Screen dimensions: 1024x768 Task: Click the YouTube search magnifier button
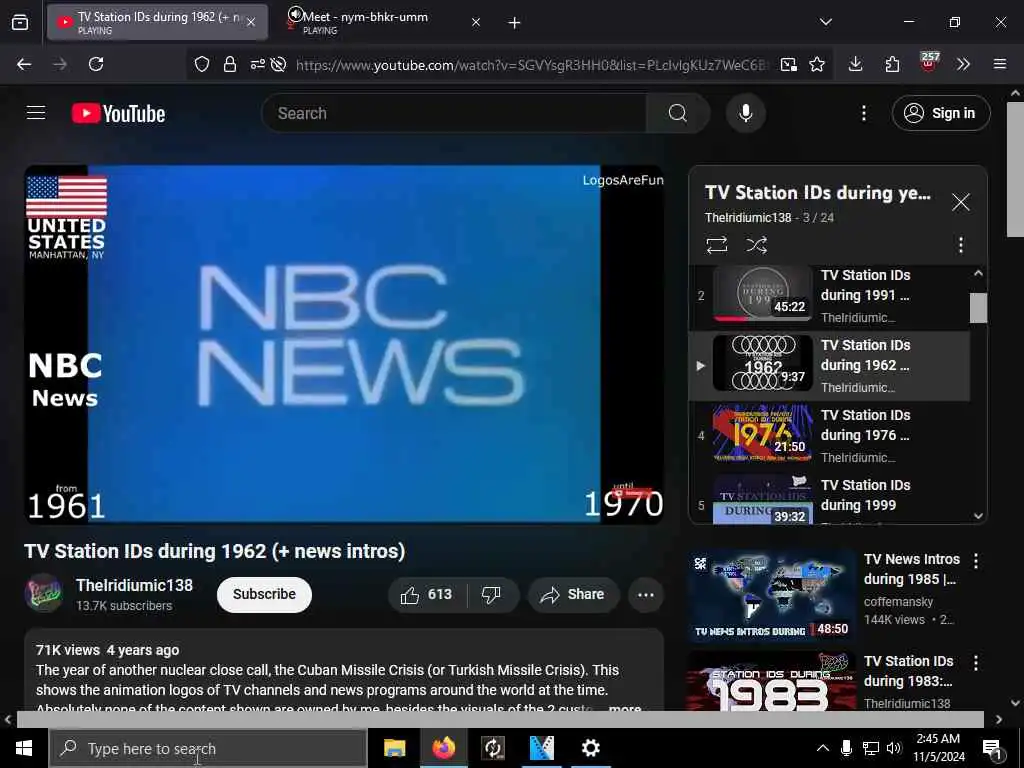(678, 113)
